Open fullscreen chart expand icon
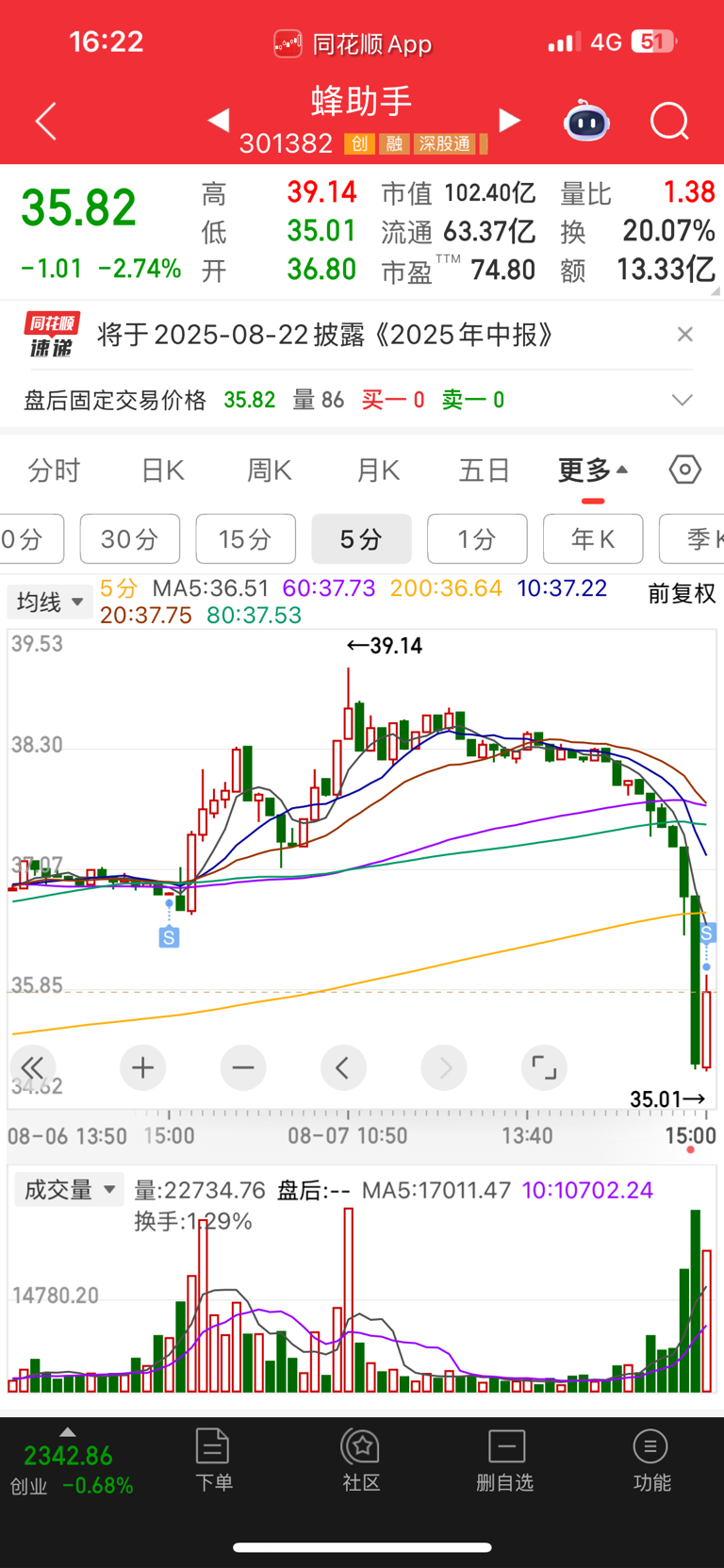 coord(544,1067)
